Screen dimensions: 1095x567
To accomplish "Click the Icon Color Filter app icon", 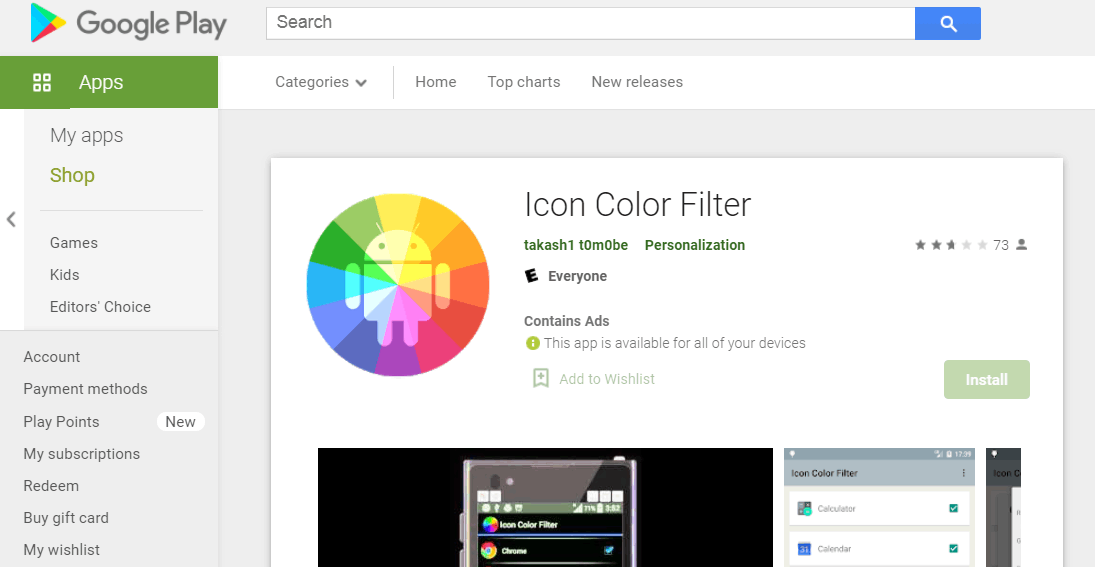I will pyautogui.click(x=398, y=285).
